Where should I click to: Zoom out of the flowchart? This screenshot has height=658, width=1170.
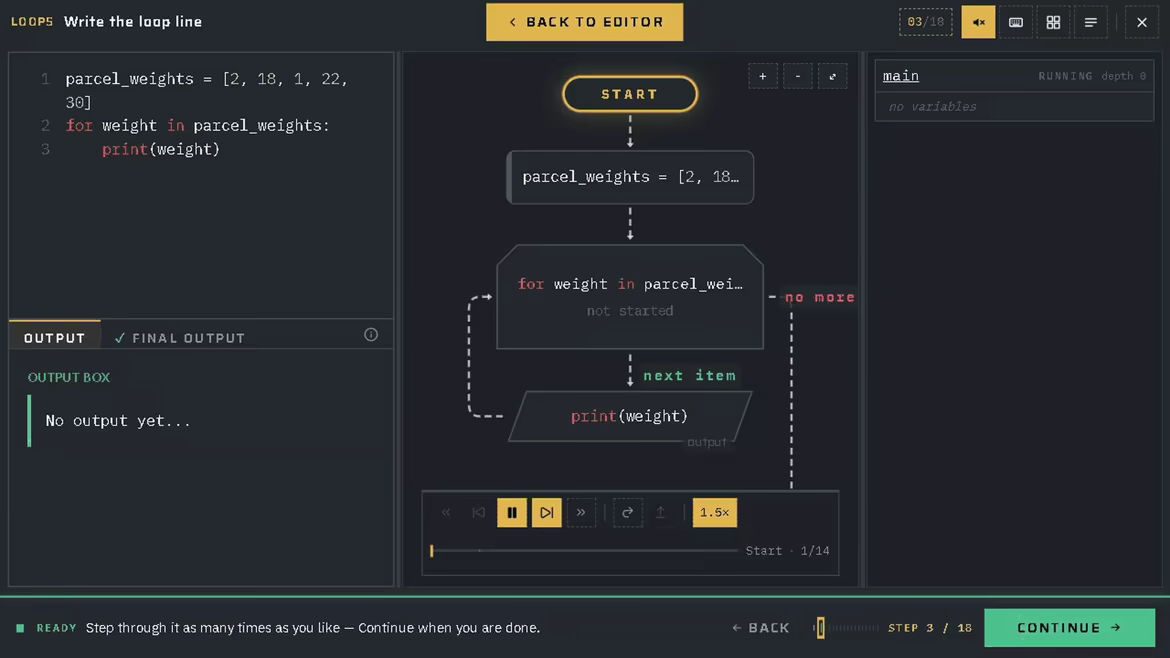(798, 76)
